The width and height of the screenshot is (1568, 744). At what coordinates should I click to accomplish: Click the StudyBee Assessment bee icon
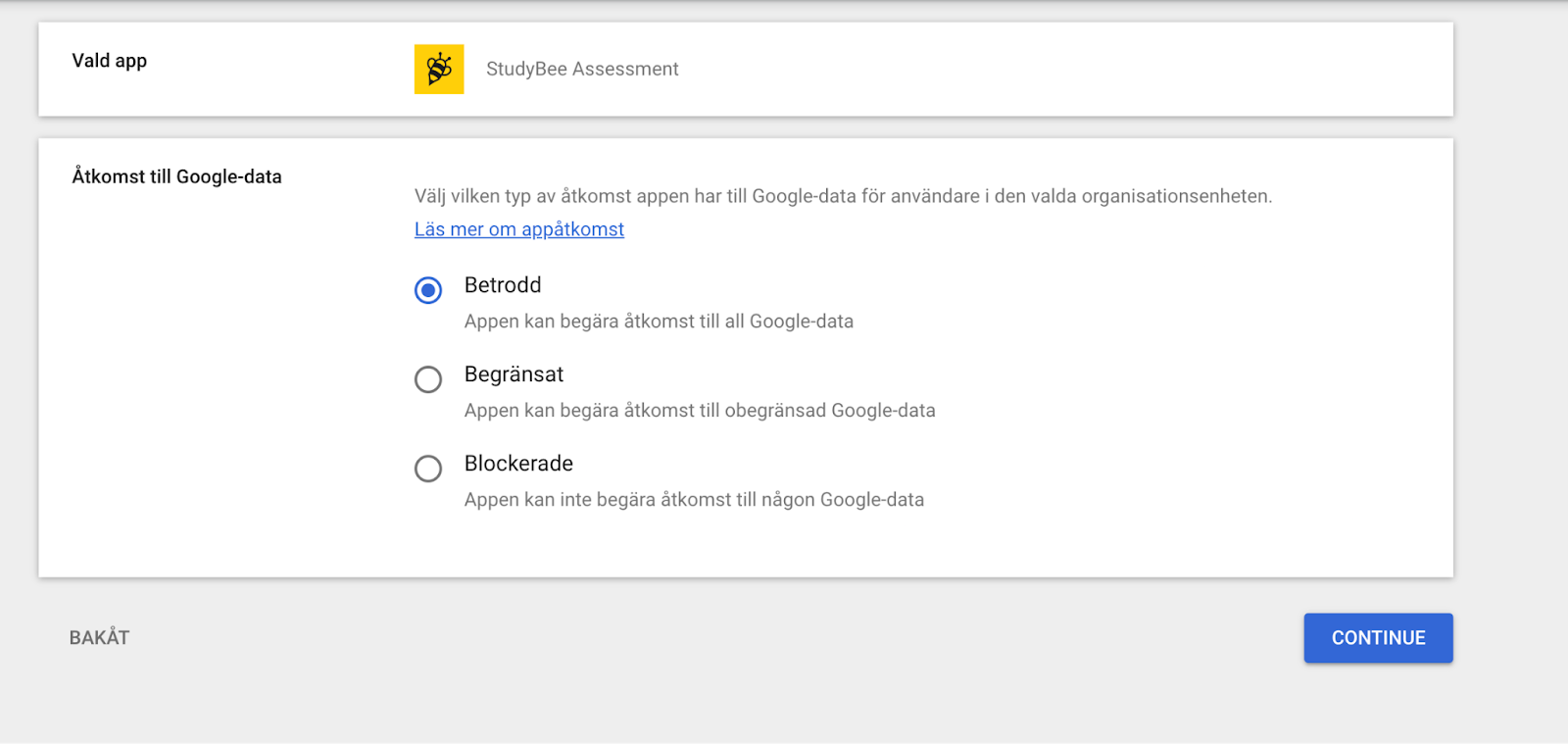coord(439,69)
